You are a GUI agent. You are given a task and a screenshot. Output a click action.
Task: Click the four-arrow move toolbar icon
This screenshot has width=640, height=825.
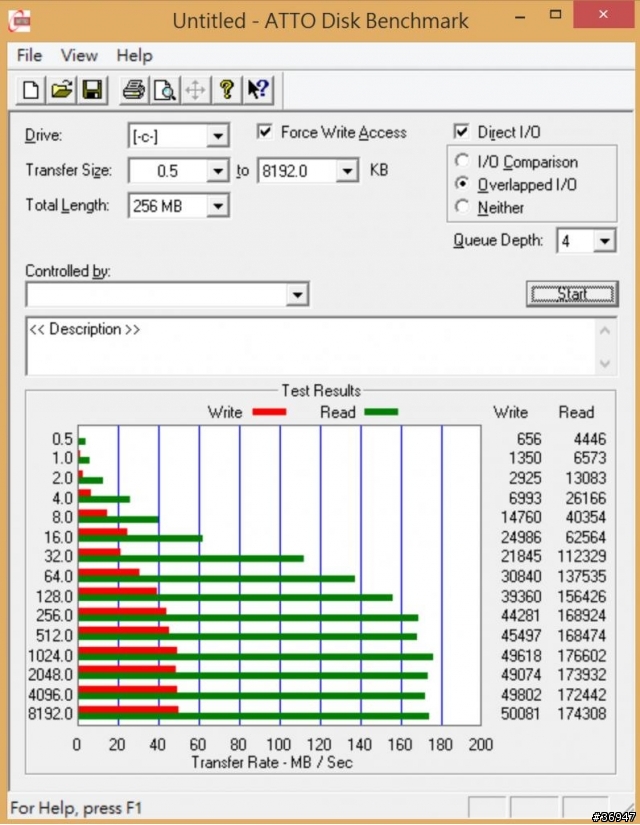point(195,90)
